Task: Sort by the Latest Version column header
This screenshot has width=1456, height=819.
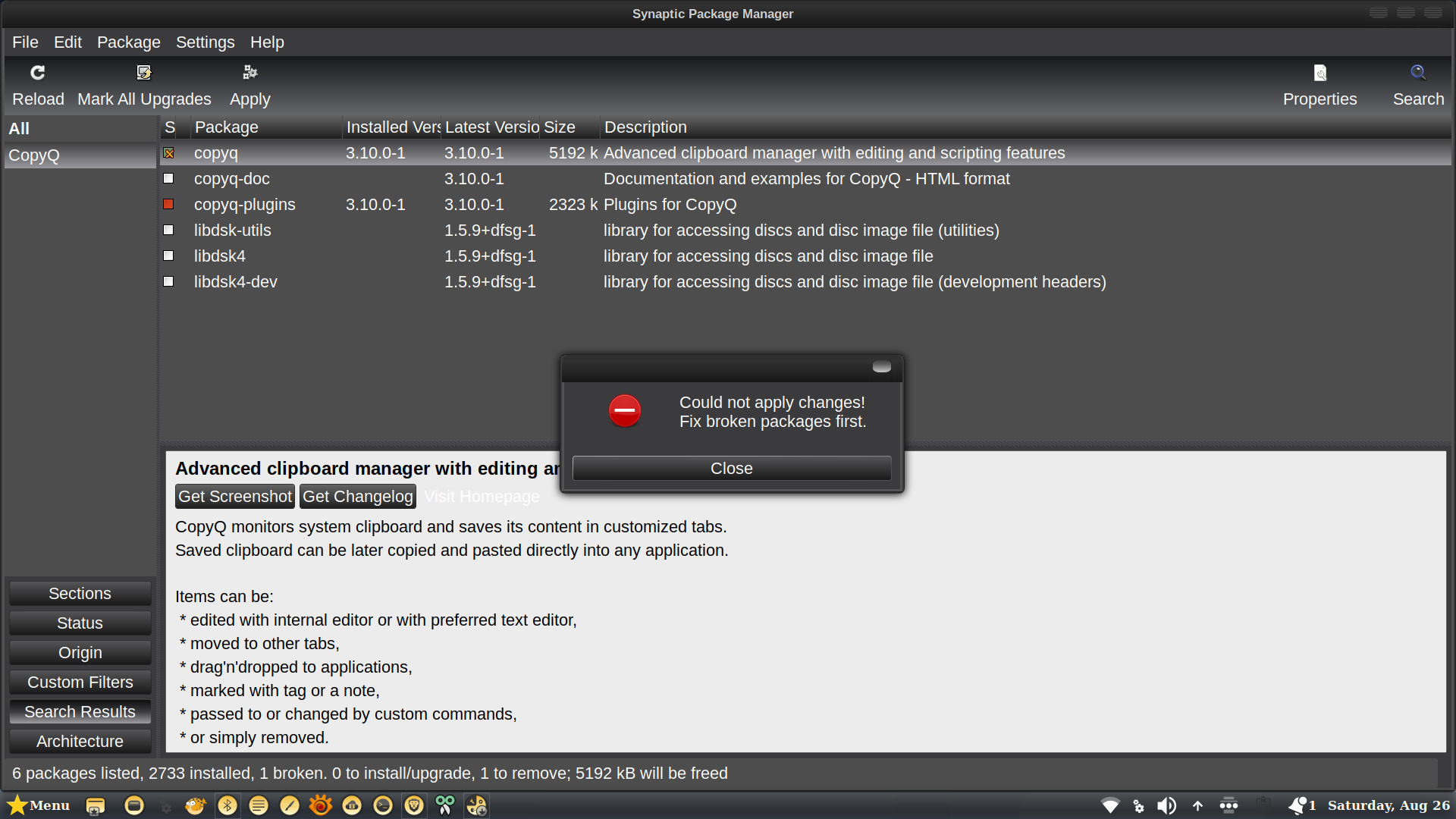Action: click(491, 127)
